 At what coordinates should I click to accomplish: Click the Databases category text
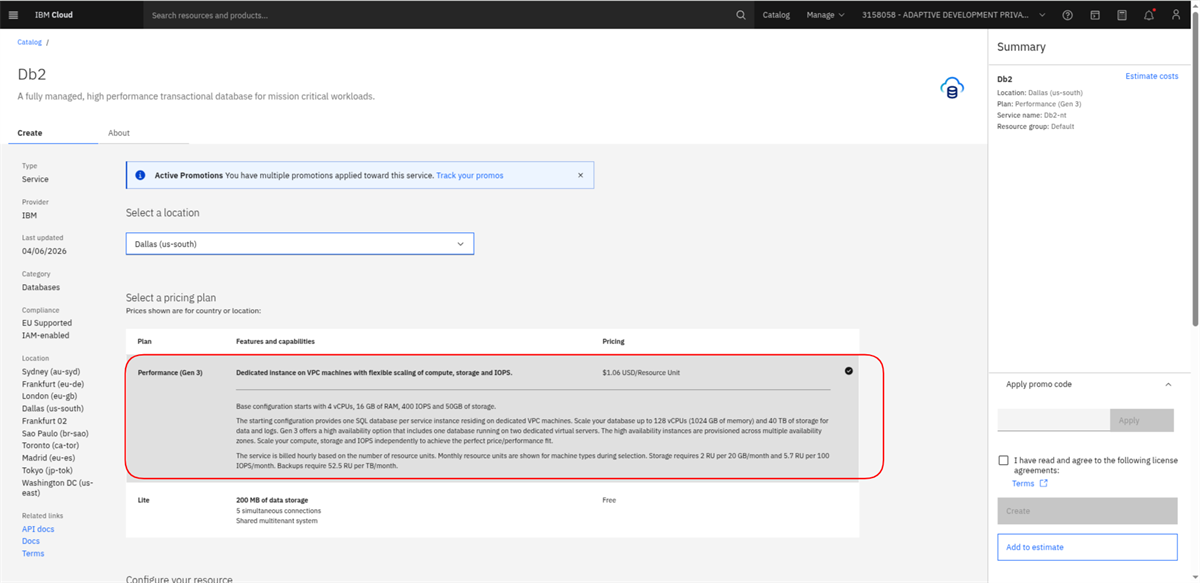click(41, 287)
